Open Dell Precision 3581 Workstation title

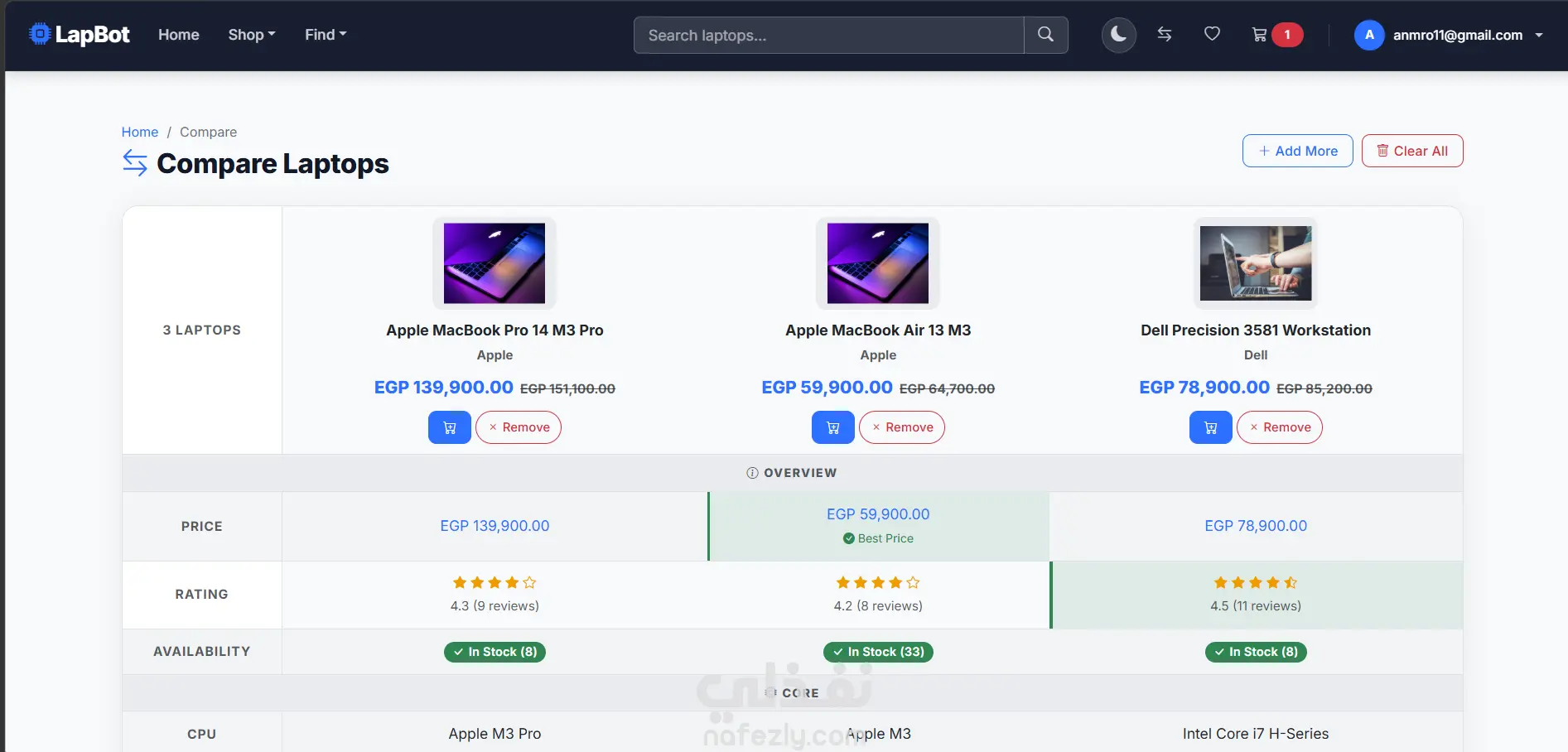[x=1256, y=330]
